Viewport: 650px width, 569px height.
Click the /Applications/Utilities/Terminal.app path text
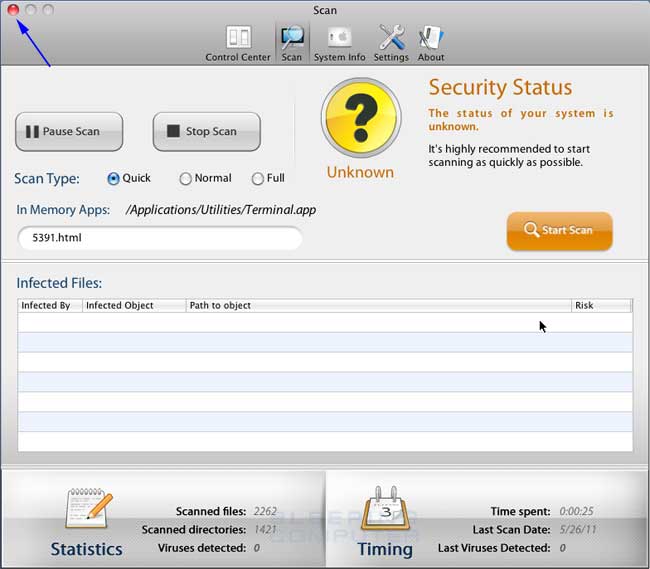pyautogui.click(x=221, y=210)
